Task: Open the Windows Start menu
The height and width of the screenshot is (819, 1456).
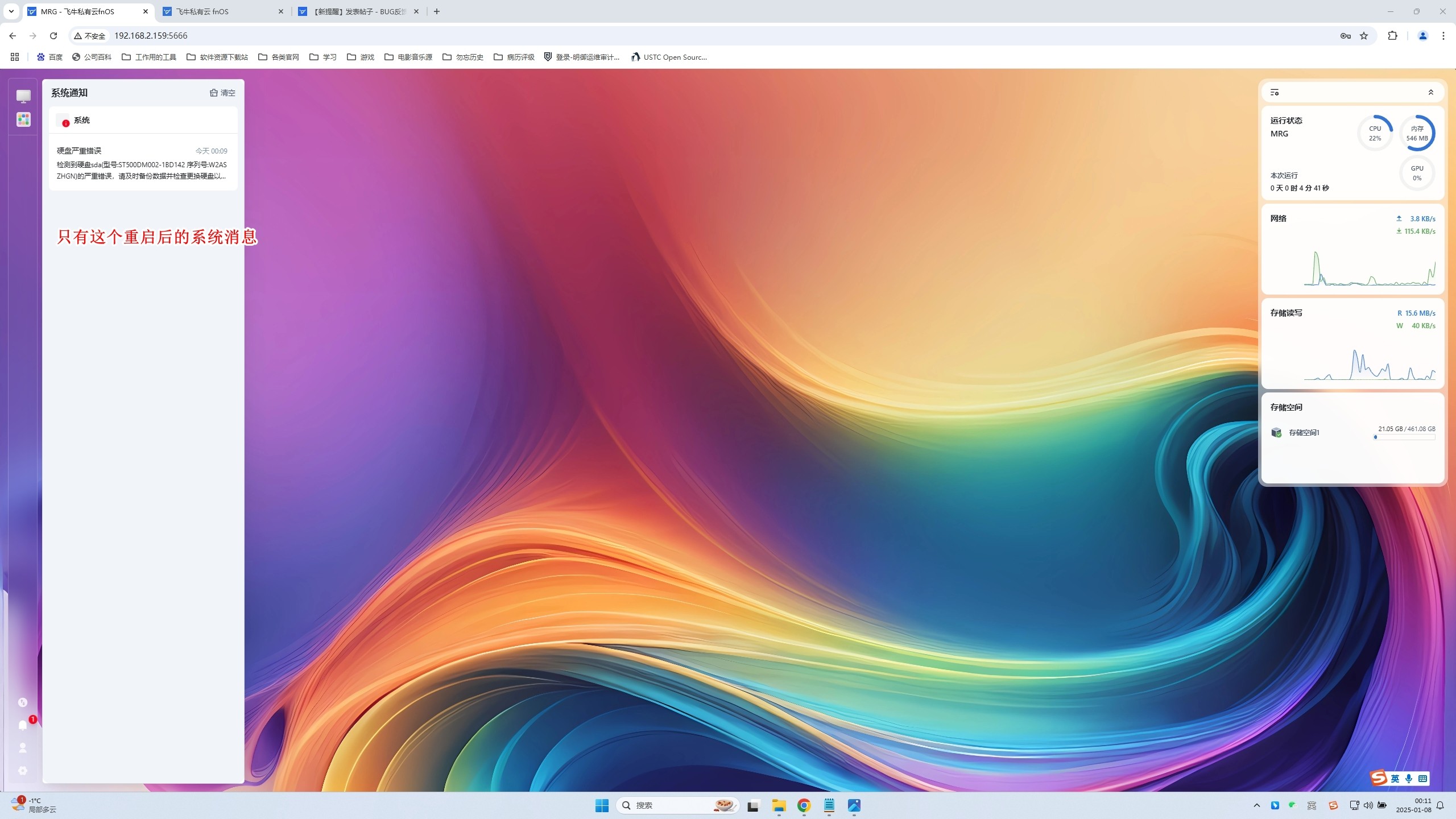Action: click(602, 805)
